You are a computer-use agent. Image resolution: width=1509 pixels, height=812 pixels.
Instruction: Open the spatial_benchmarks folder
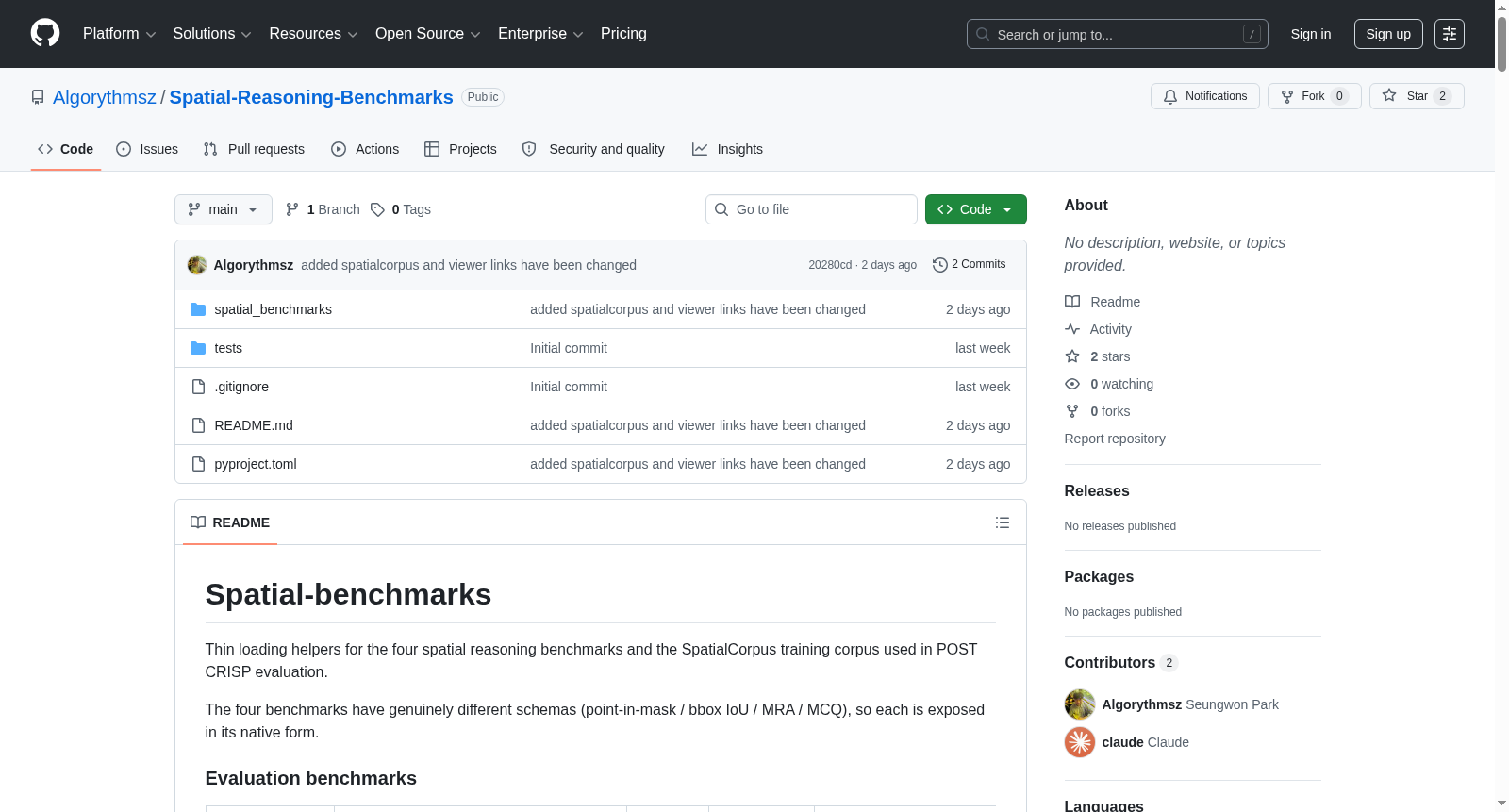point(273,309)
